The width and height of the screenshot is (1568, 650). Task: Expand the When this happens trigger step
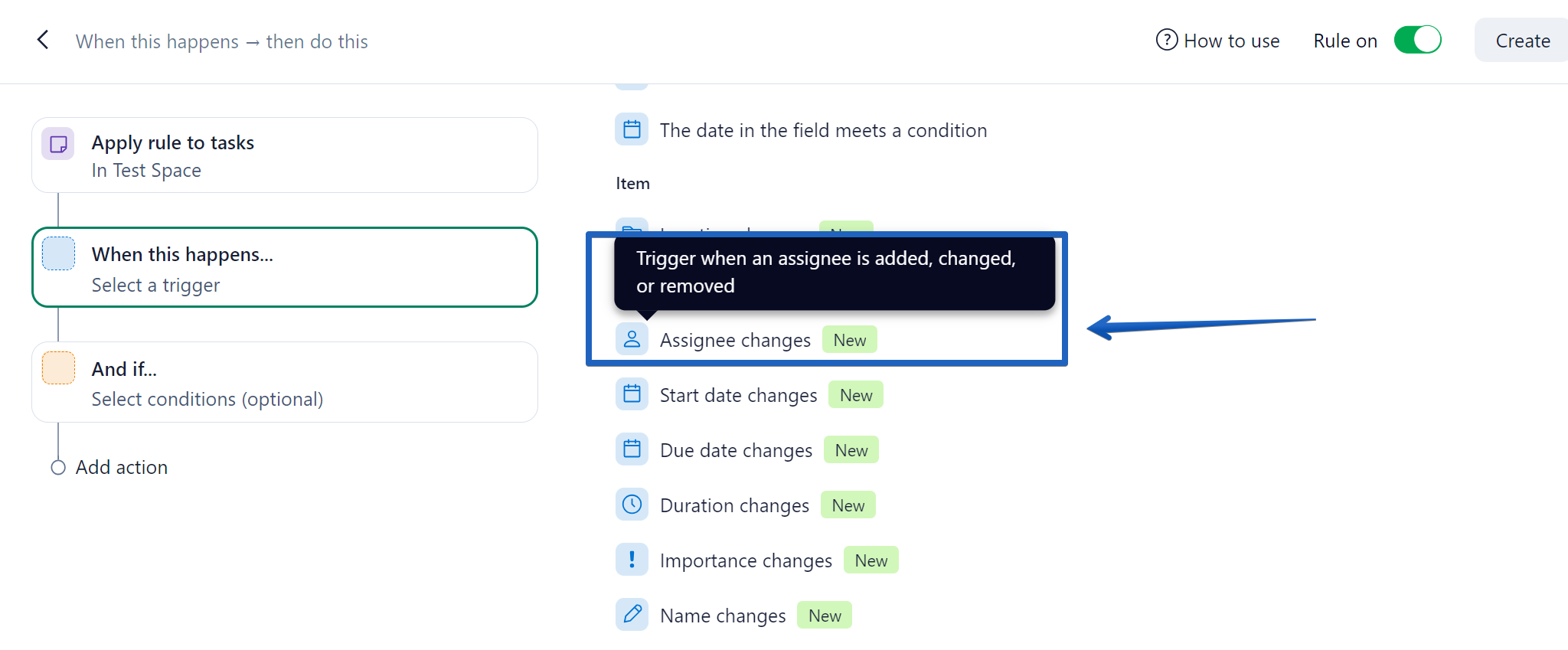[x=284, y=268]
